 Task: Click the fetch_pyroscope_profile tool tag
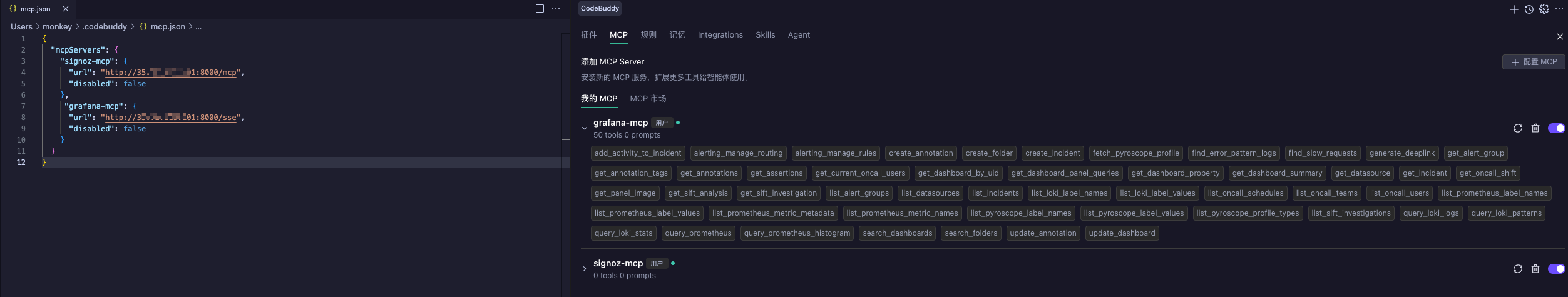point(1135,153)
